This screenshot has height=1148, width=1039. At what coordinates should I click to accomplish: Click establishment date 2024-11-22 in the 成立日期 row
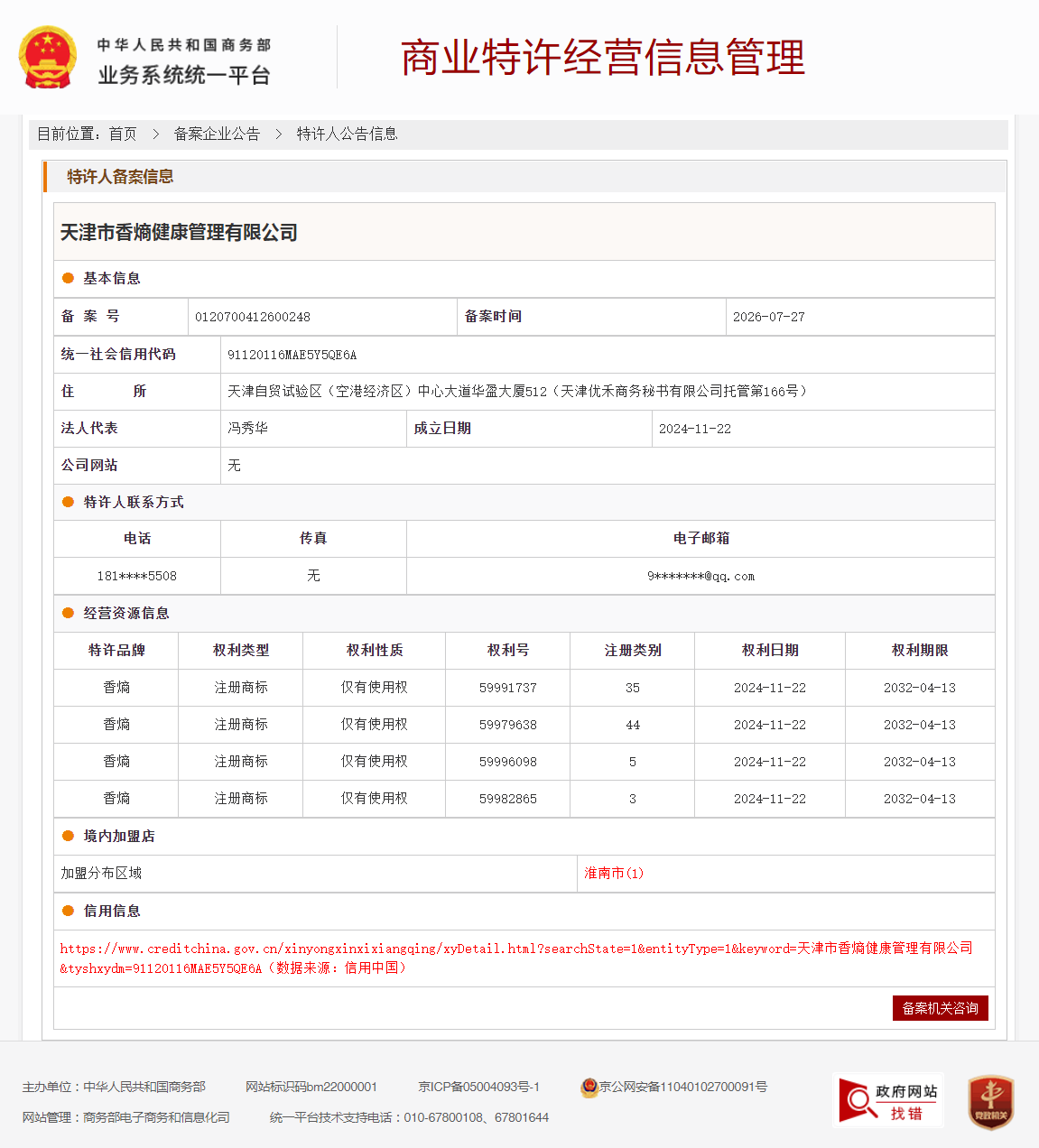point(695,429)
